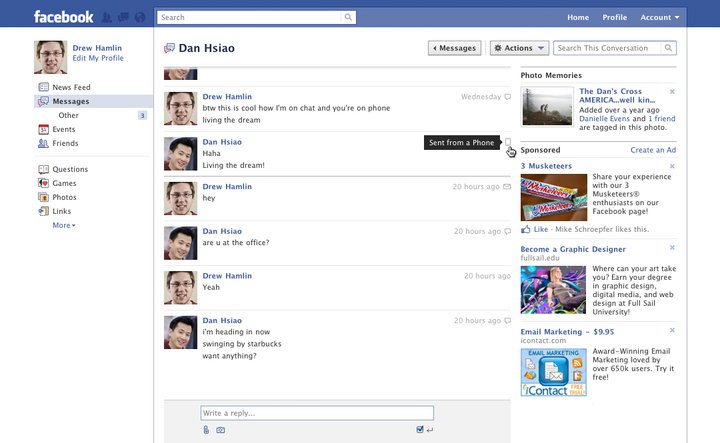Click the friend requests icon in top bar

(107, 17)
